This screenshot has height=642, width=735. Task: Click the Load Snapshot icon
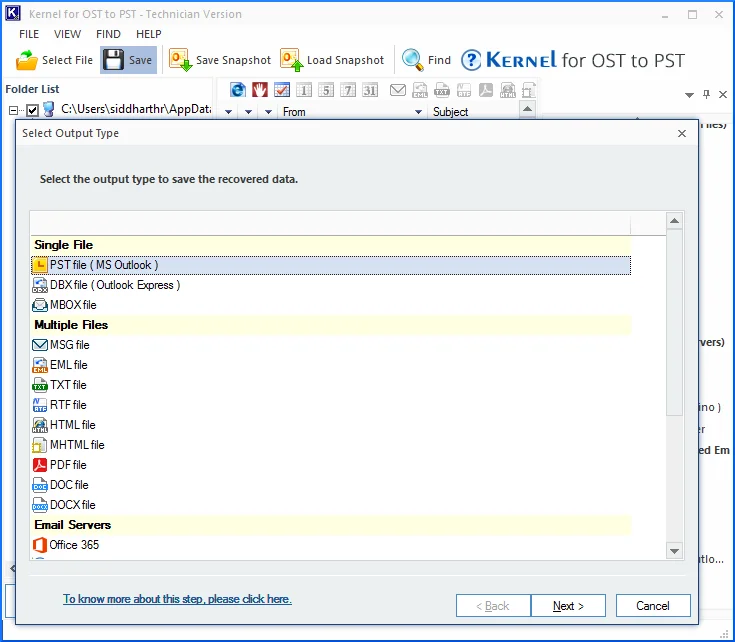[x=292, y=60]
